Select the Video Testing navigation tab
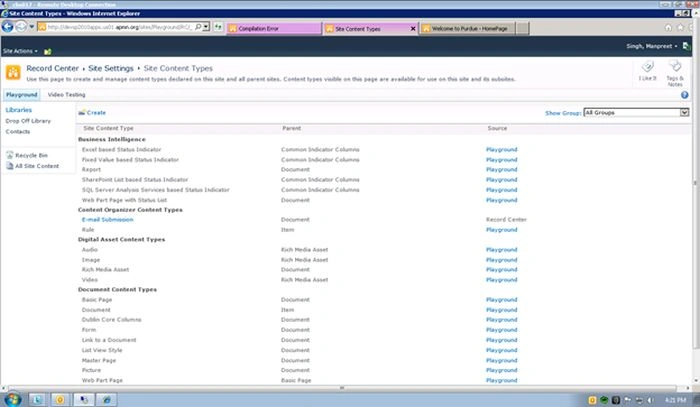Viewport: 700px width, 407px height. click(67, 95)
